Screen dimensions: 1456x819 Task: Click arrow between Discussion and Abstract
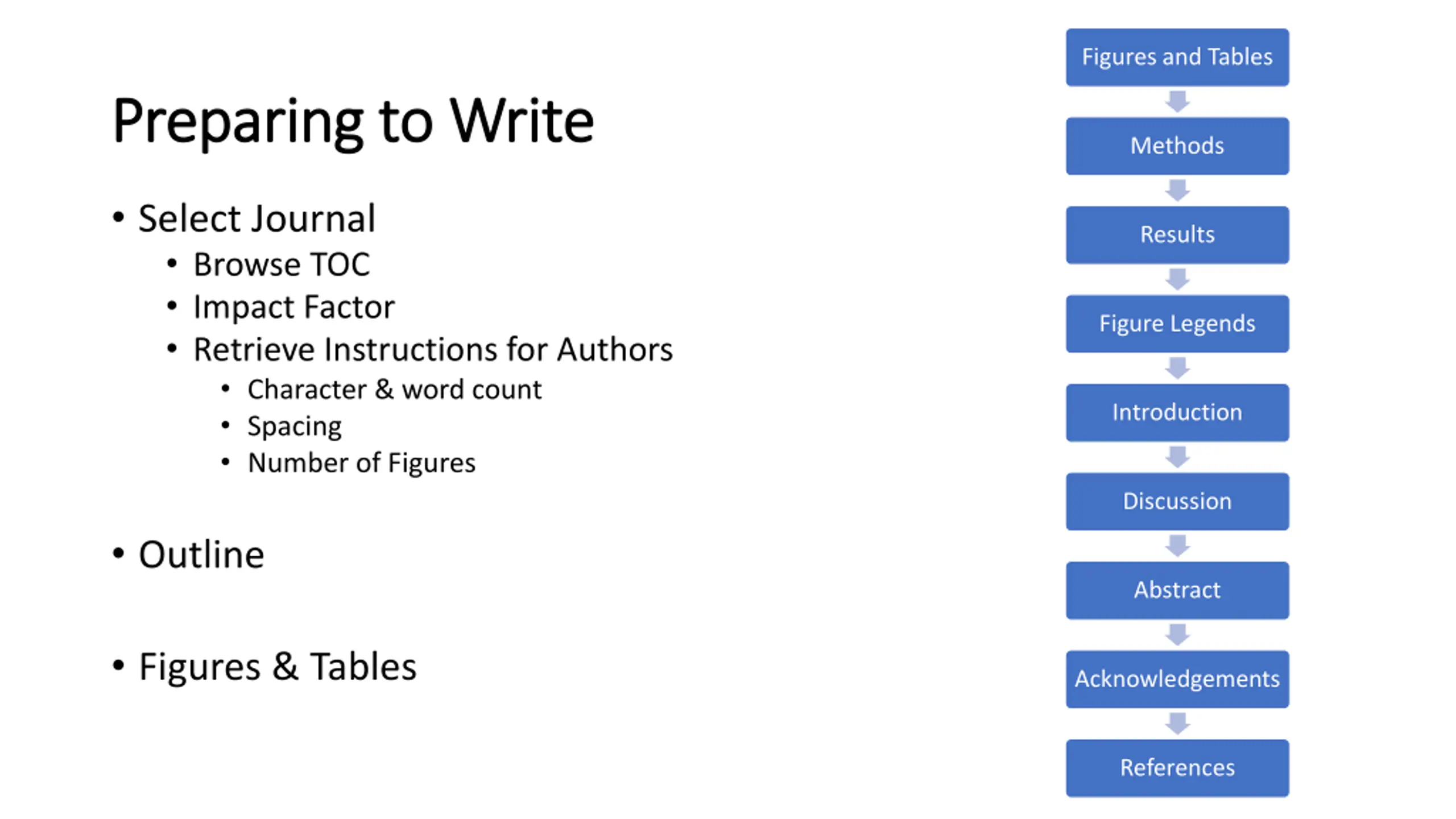pos(1177,546)
